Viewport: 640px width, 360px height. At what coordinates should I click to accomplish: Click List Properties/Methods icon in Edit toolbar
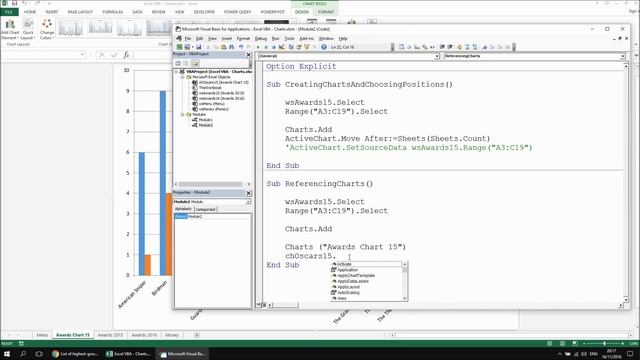point(401,47)
